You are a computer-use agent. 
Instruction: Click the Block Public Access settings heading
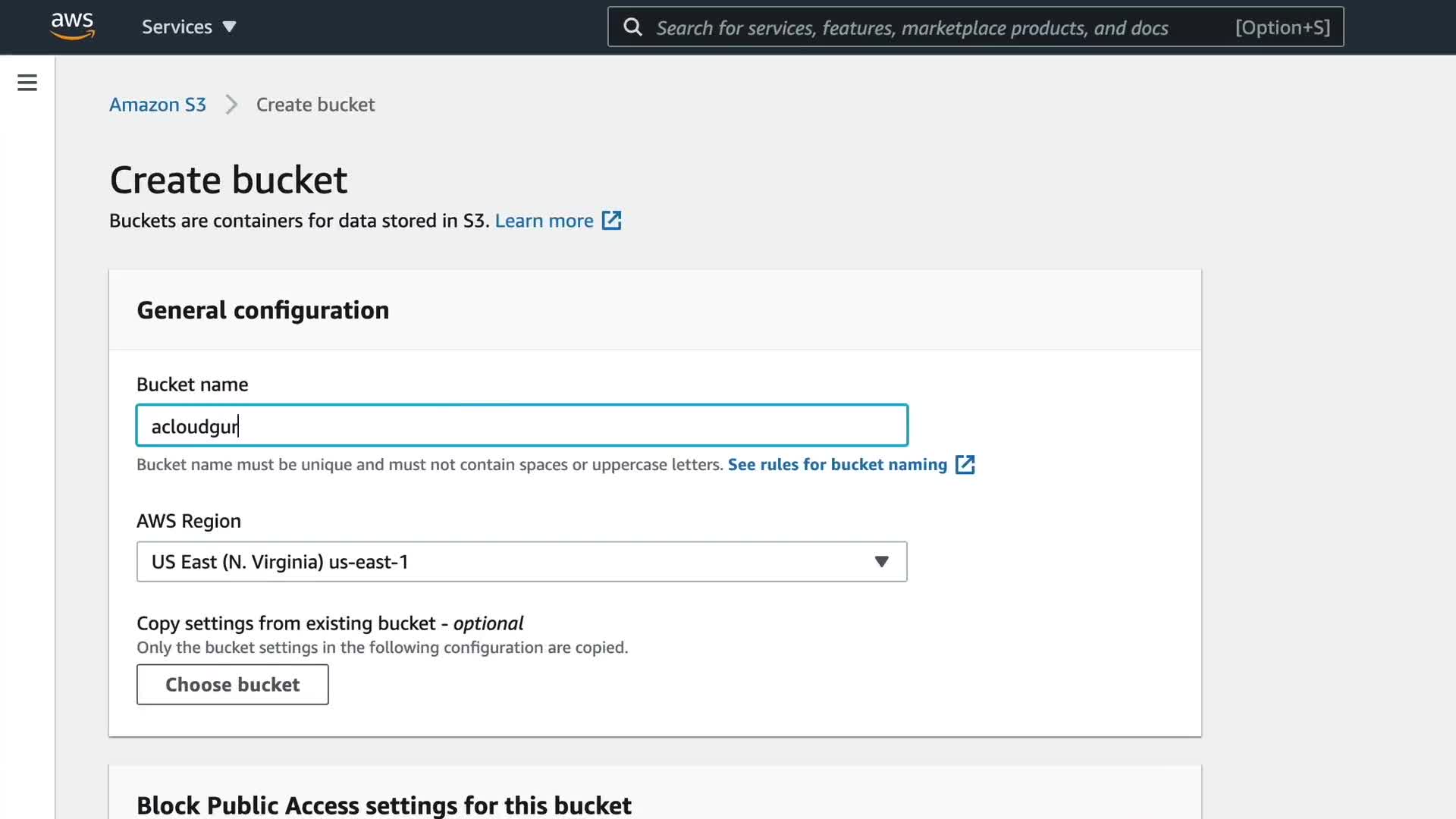pyautogui.click(x=384, y=805)
